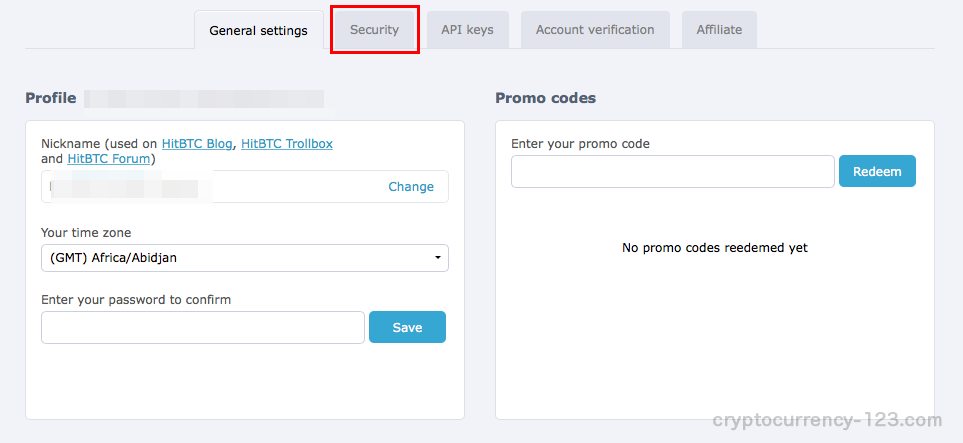Click Change next to the nickname

click(411, 187)
